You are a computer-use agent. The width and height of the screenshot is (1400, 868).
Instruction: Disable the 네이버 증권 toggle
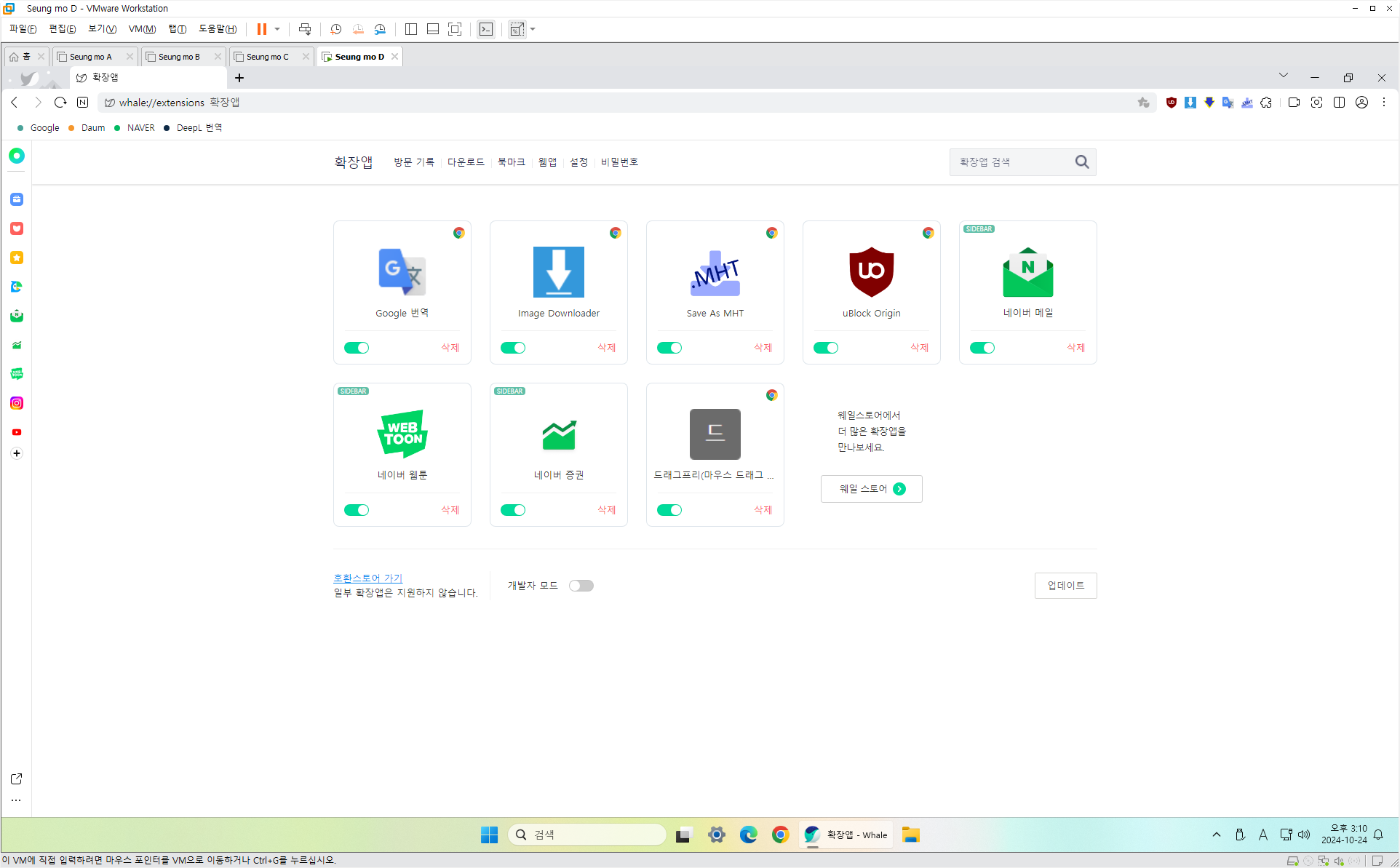pos(513,510)
